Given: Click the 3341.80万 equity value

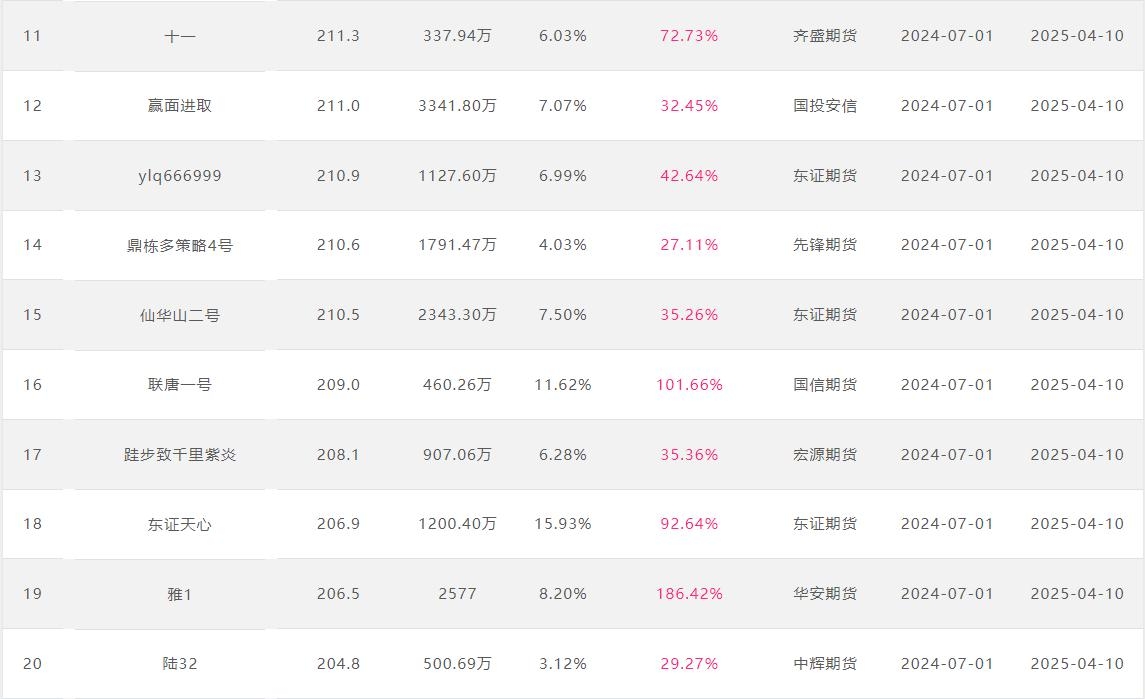Looking at the screenshot, I should click(457, 106).
